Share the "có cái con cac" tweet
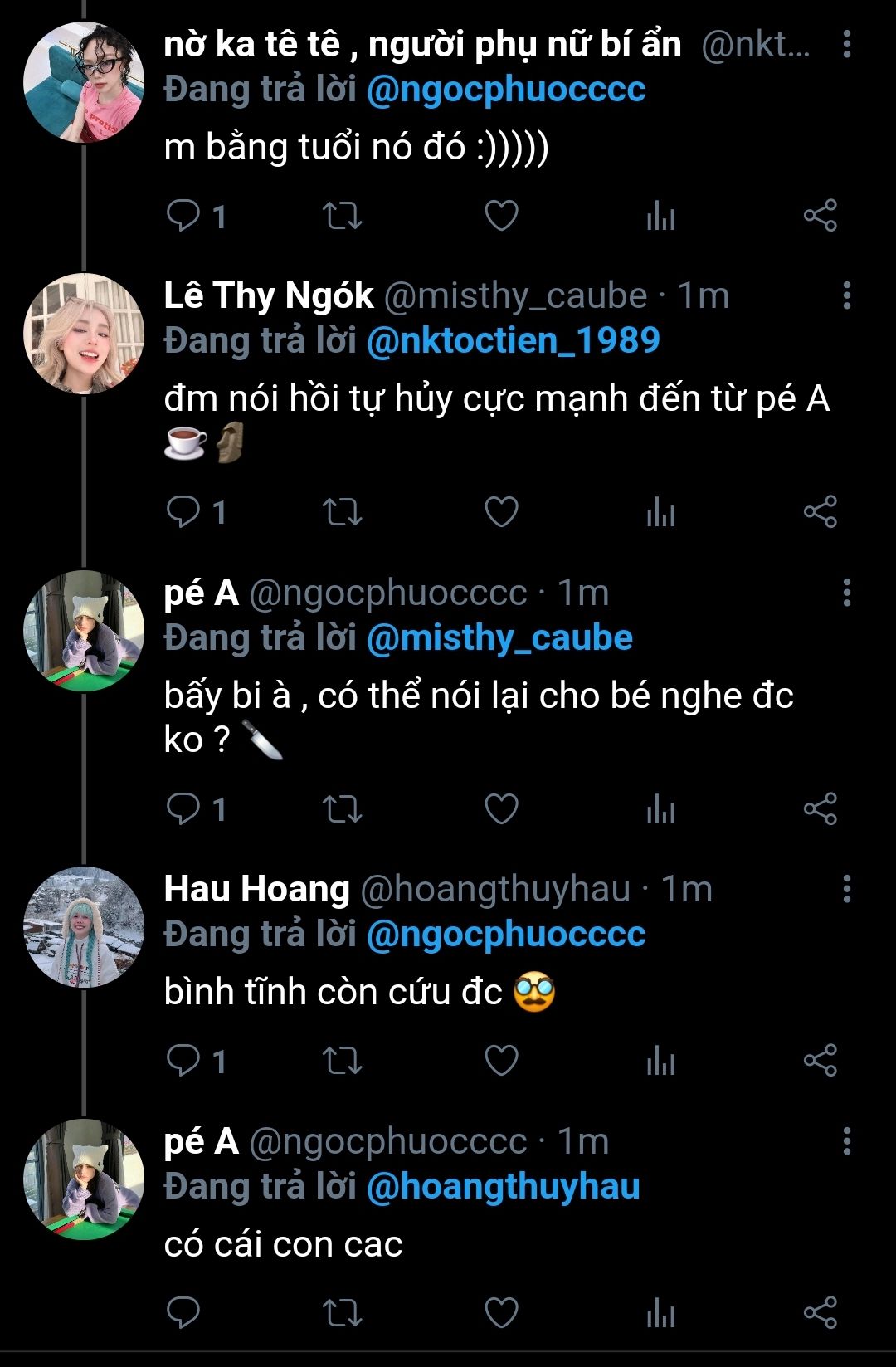 (x=820, y=1312)
